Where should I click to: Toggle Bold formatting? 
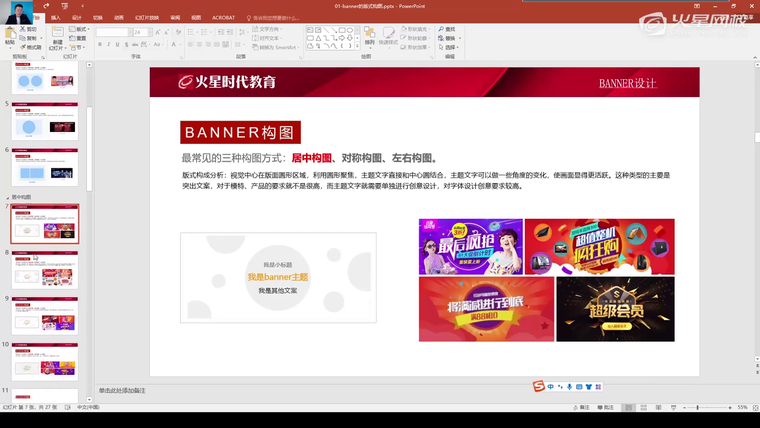(x=101, y=45)
